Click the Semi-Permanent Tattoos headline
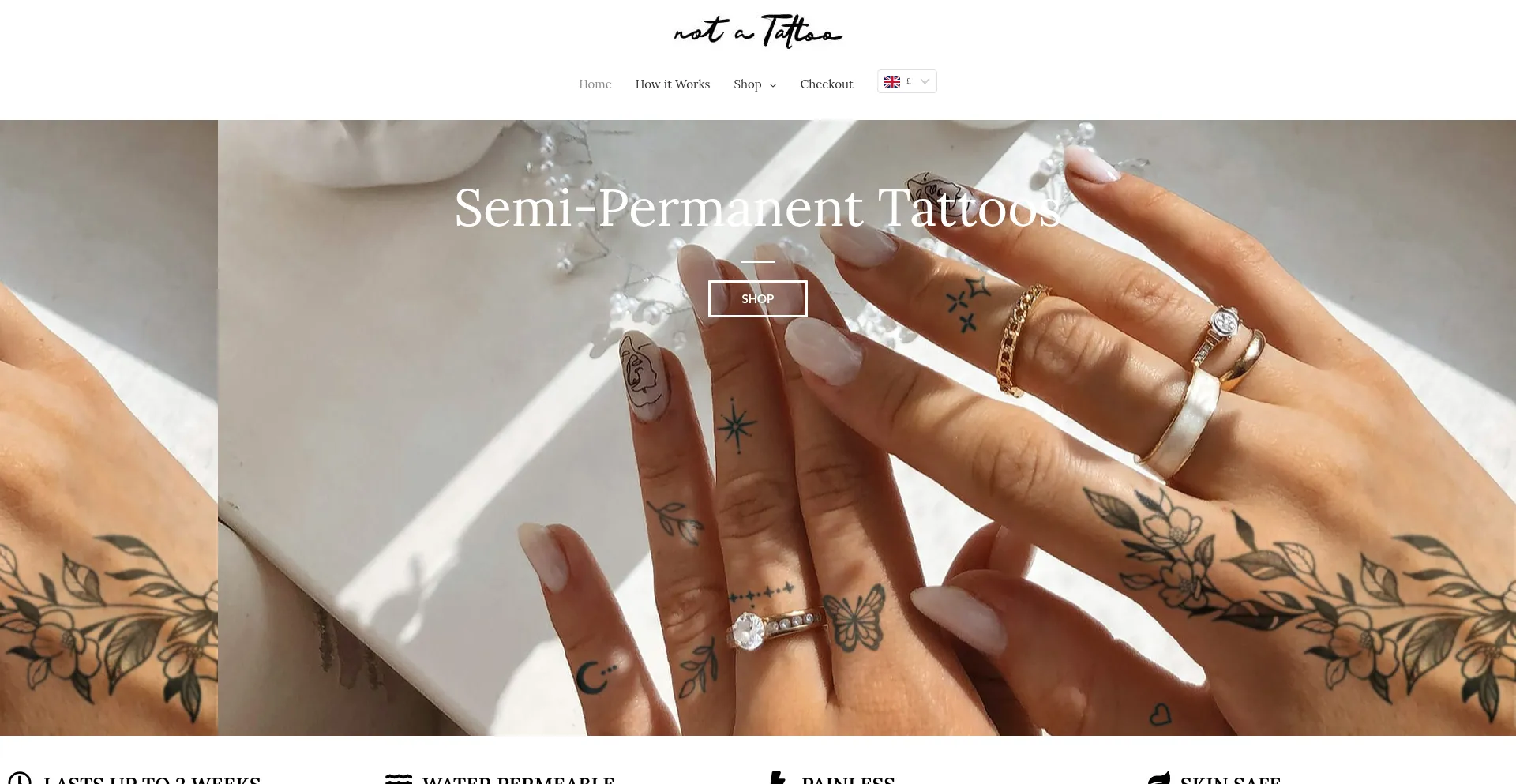The height and width of the screenshot is (784, 1516). pyautogui.click(x=758, y=208)
